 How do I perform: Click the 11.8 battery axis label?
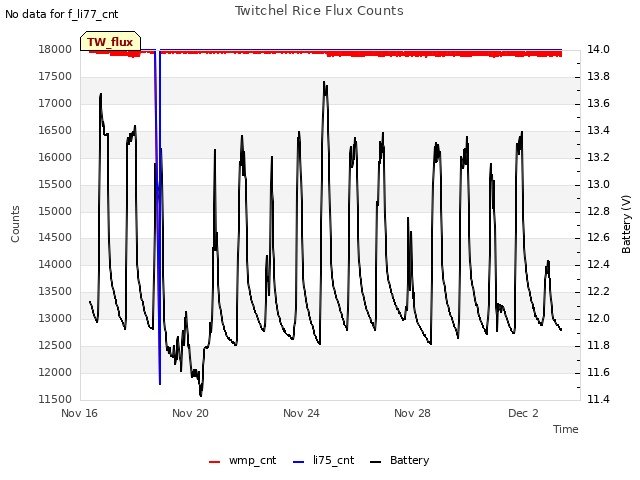click(598, 345)
